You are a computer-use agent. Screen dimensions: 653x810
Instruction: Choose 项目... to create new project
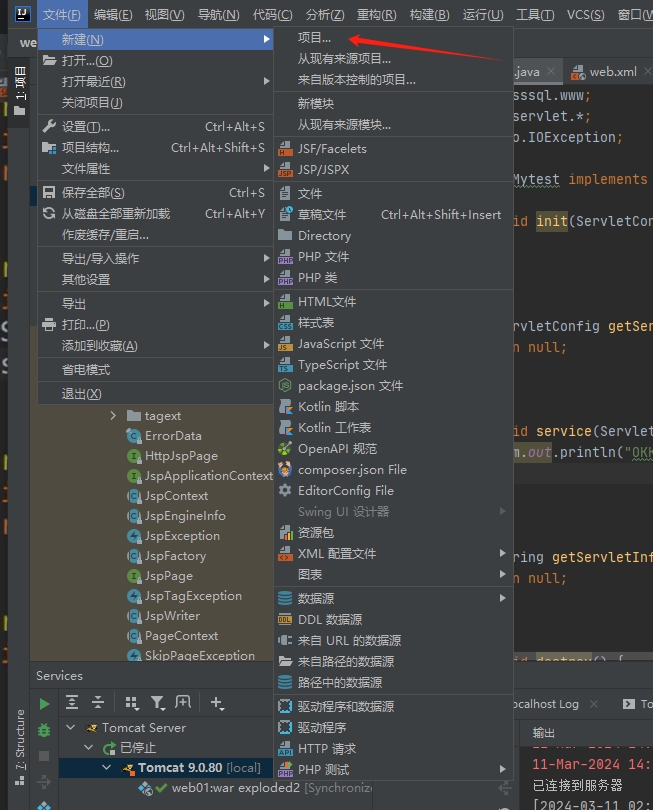393,38
